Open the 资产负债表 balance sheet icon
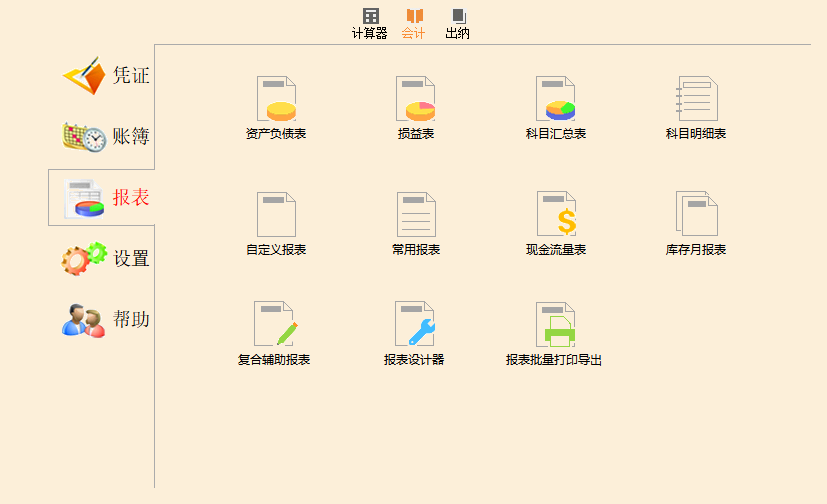 (276, 99)
